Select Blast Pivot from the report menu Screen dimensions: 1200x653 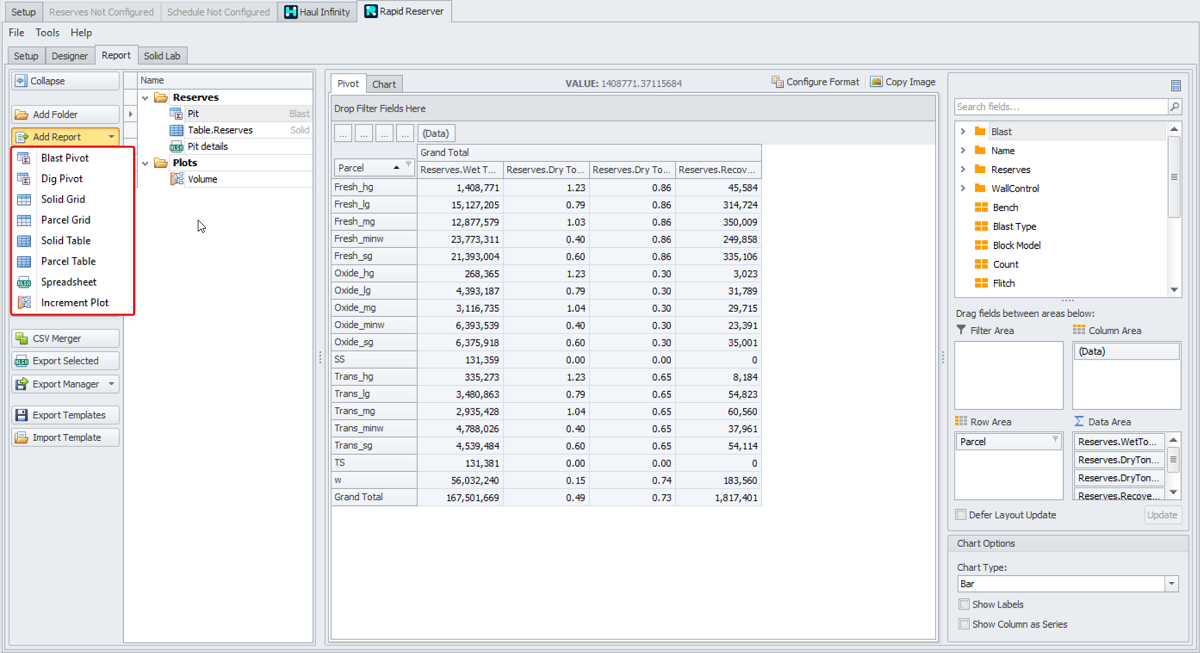pyautogui.click(x=64, y=158)
